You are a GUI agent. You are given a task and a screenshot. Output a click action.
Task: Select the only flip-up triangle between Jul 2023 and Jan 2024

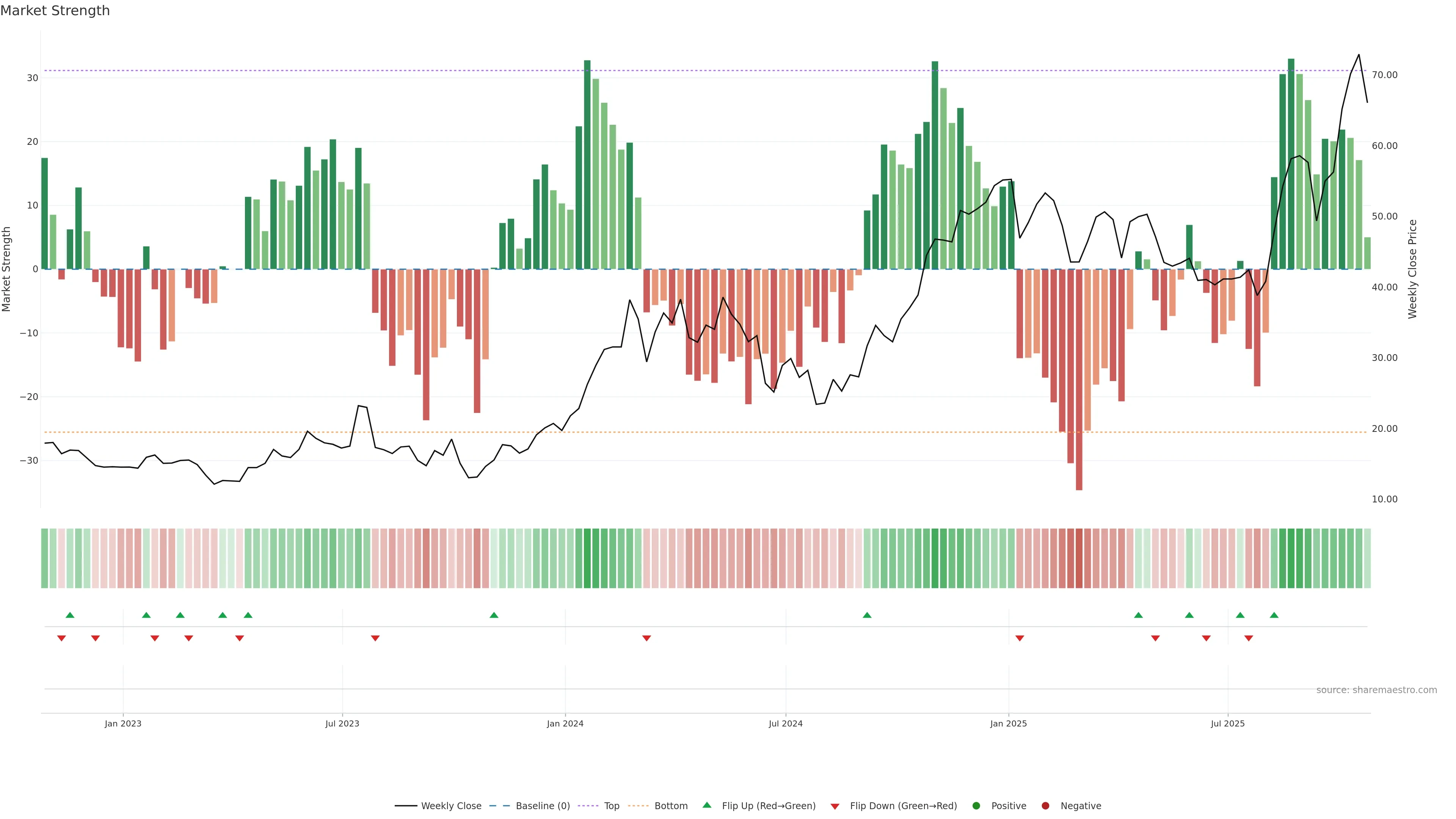pyautogui.click(x=494, y=615)
